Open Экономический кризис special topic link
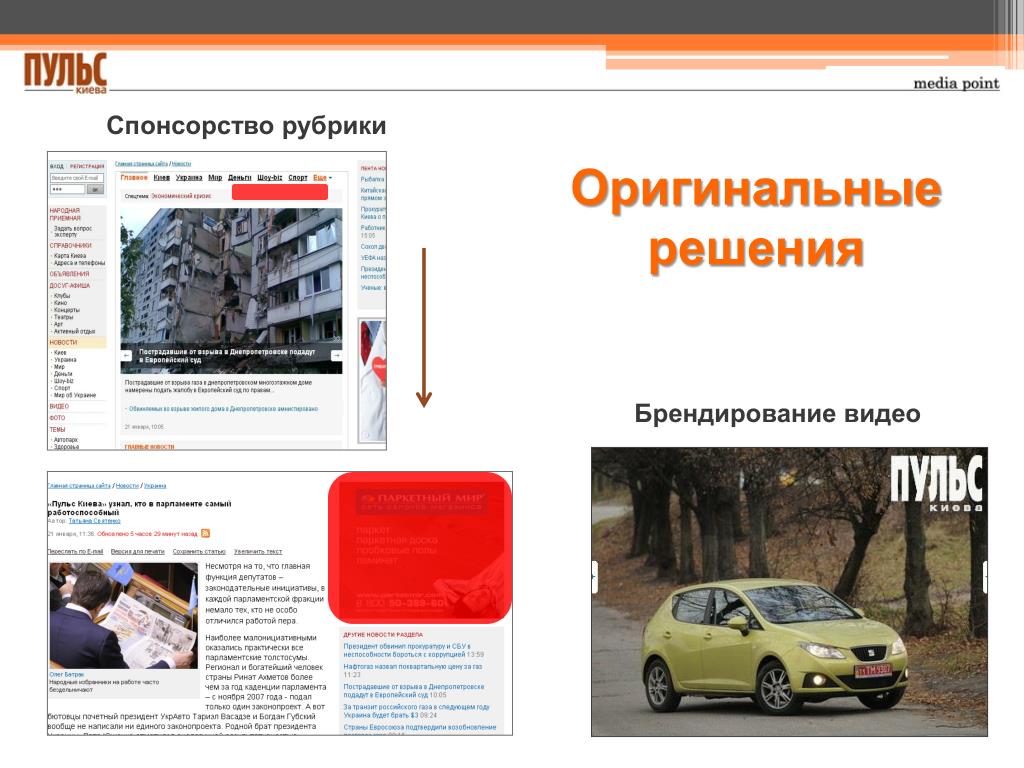 point(181,196)
